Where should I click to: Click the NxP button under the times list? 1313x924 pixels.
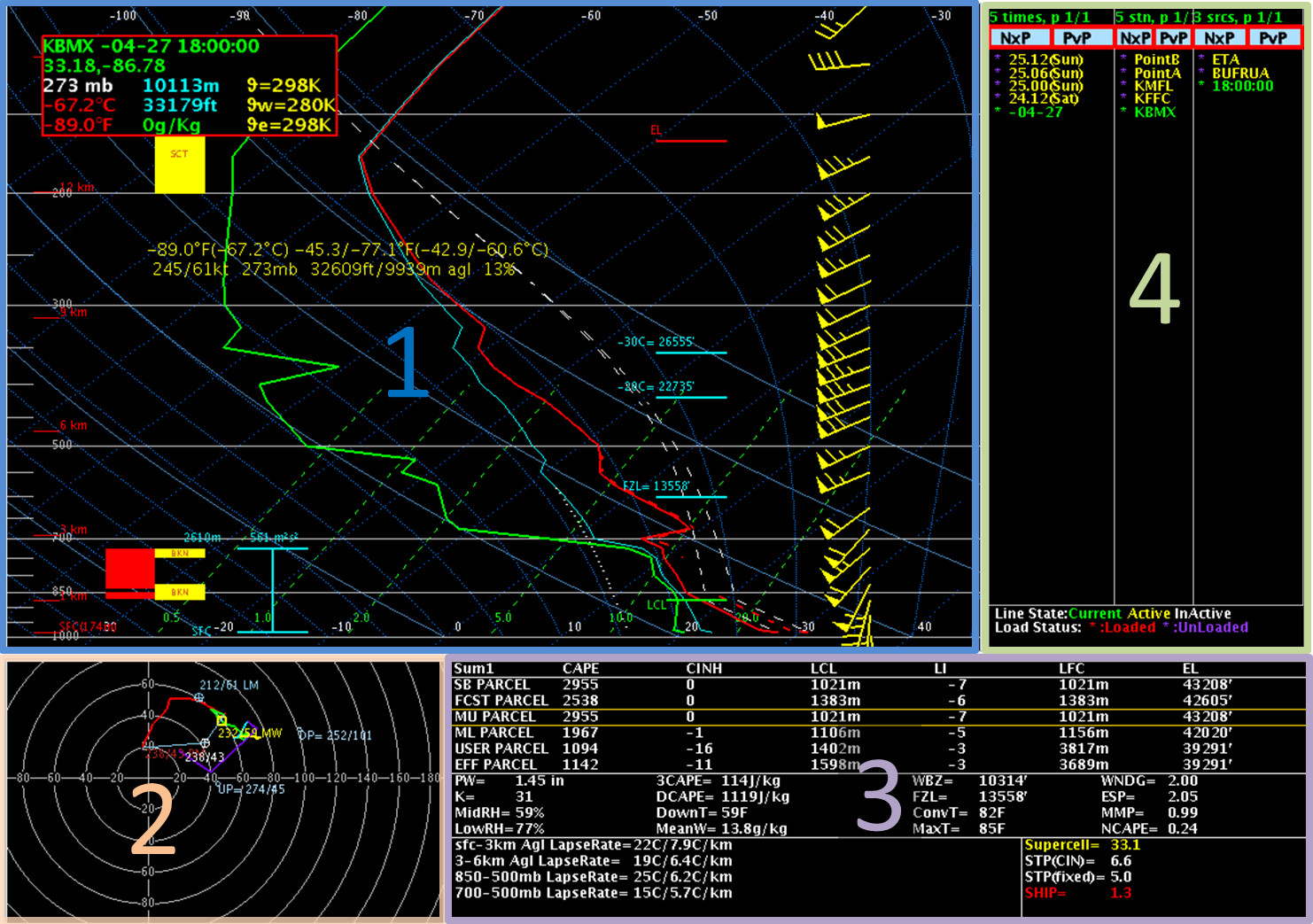(1020, 37)
